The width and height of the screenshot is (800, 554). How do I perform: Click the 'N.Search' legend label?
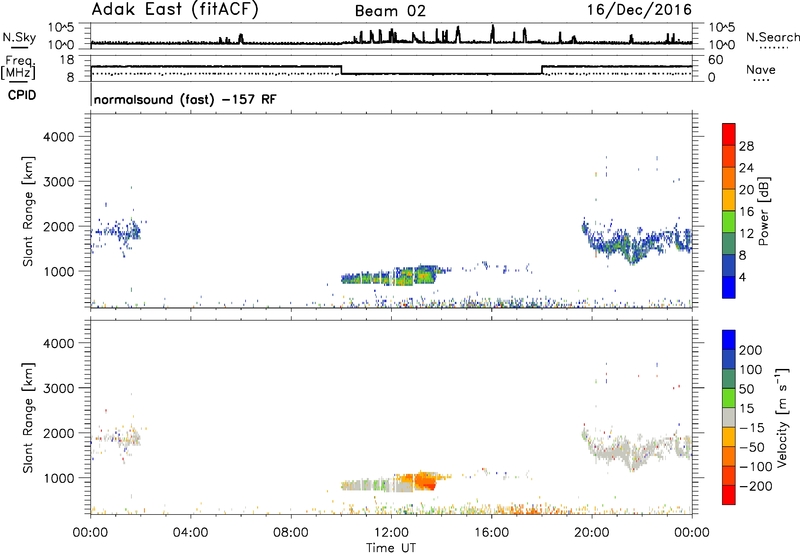(772, 37)
